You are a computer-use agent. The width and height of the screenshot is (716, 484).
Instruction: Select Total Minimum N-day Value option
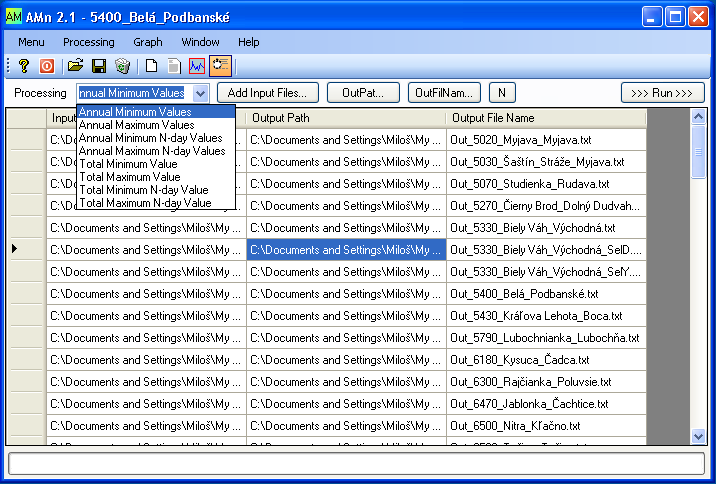tap(156, 190)
